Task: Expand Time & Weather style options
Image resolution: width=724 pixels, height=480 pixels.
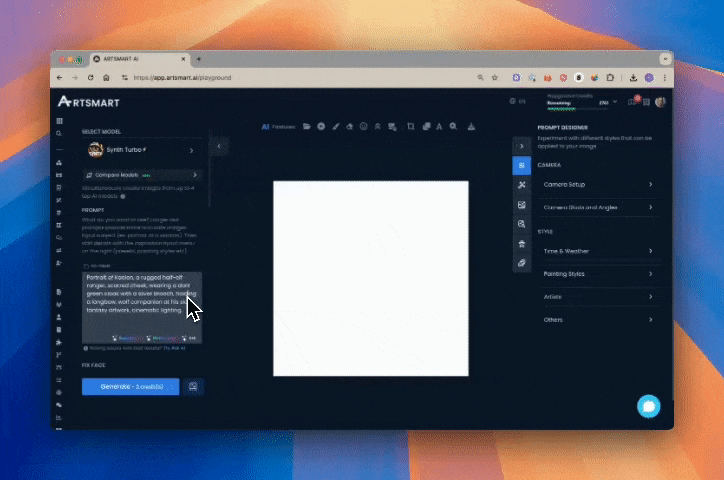Action: point(597,250)
